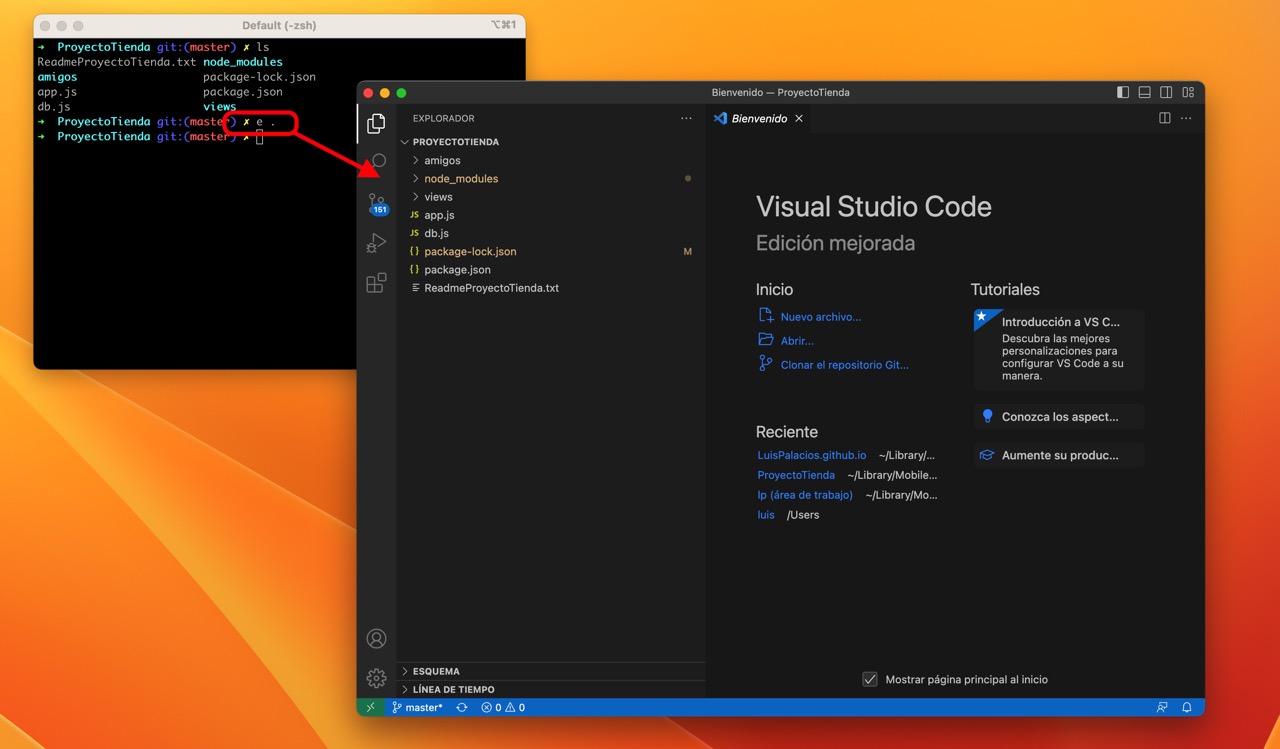Click the lightbulb icon on 'Conozca los aspect...'
Screen dimensions: 1280x749
point(988,417)
